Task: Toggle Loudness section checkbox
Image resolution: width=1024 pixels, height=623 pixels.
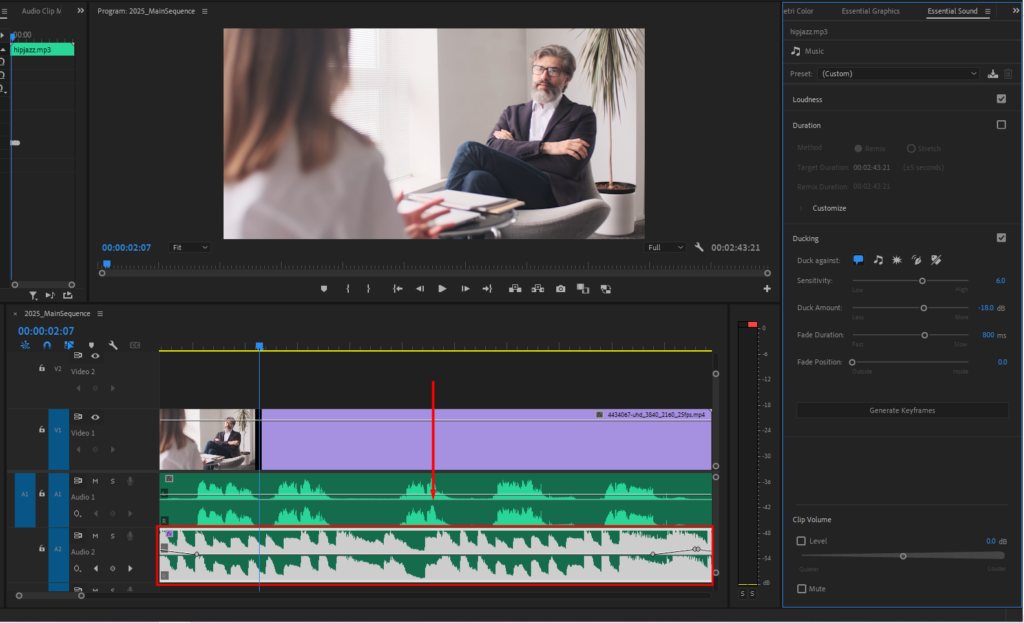Action: click(x=1001, y=99)
